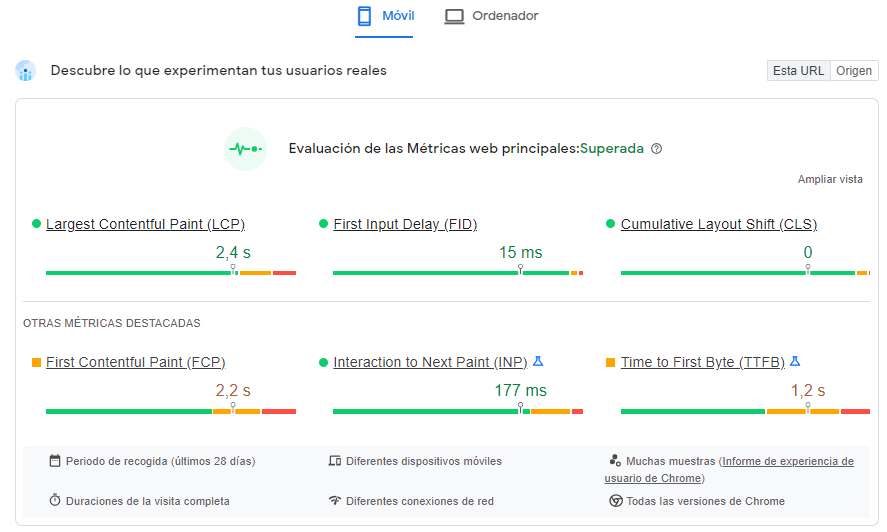
Task: Expand details with Ampliar vista
Action: coord(830,180)
